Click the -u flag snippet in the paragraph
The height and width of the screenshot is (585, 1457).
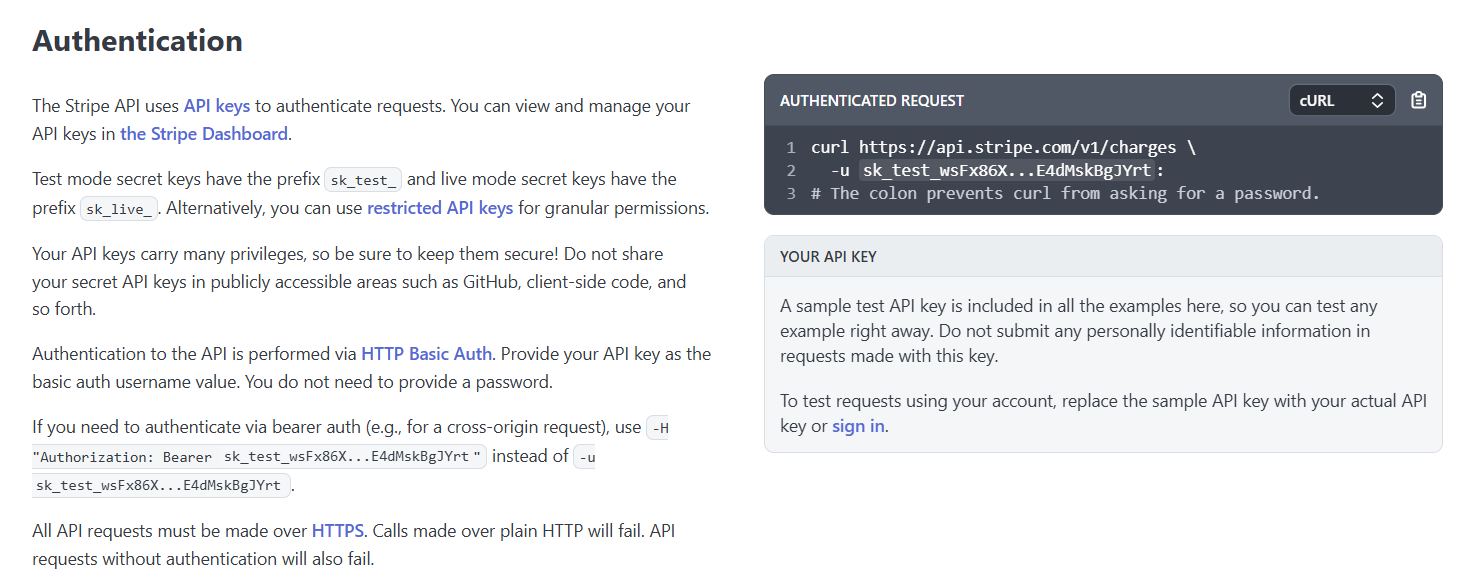pos(584,457)
